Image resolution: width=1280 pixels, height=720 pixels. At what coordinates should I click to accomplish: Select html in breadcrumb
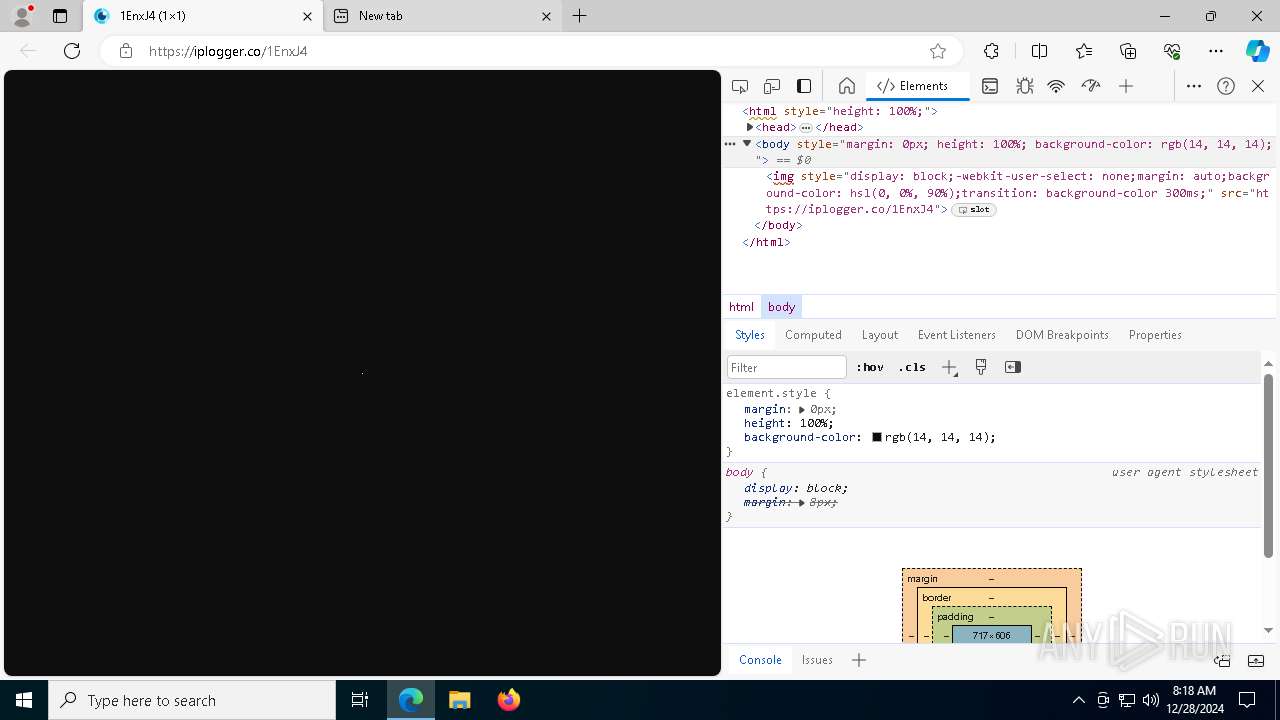tap(741, 307)
